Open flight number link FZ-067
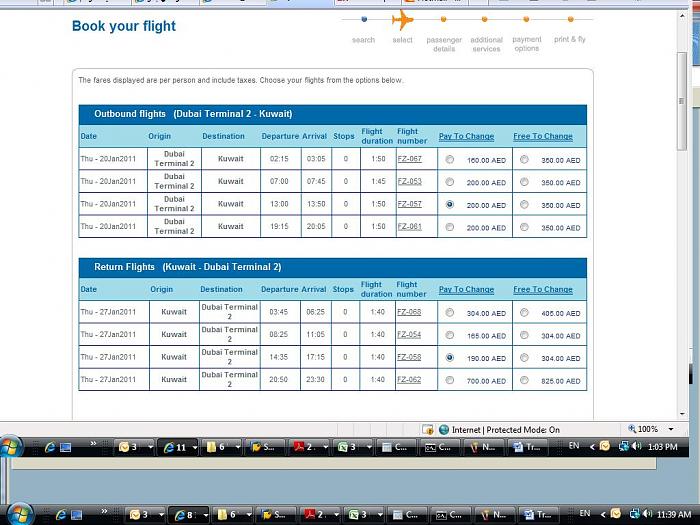The height and width of the screenshot is (525, 700). pos(409,158)
